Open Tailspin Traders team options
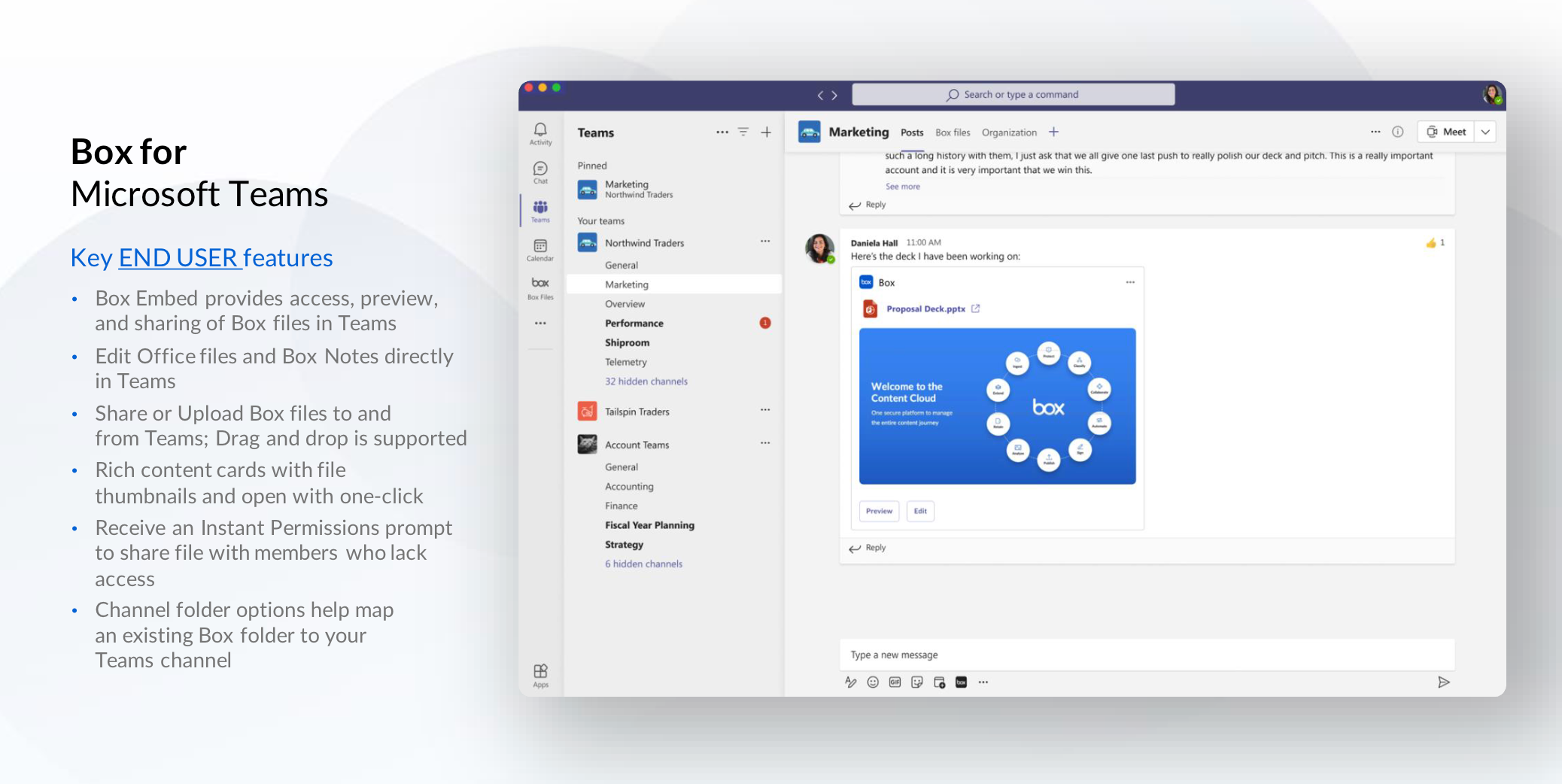This screenshot has height=784, width=1562. (765, 410)
